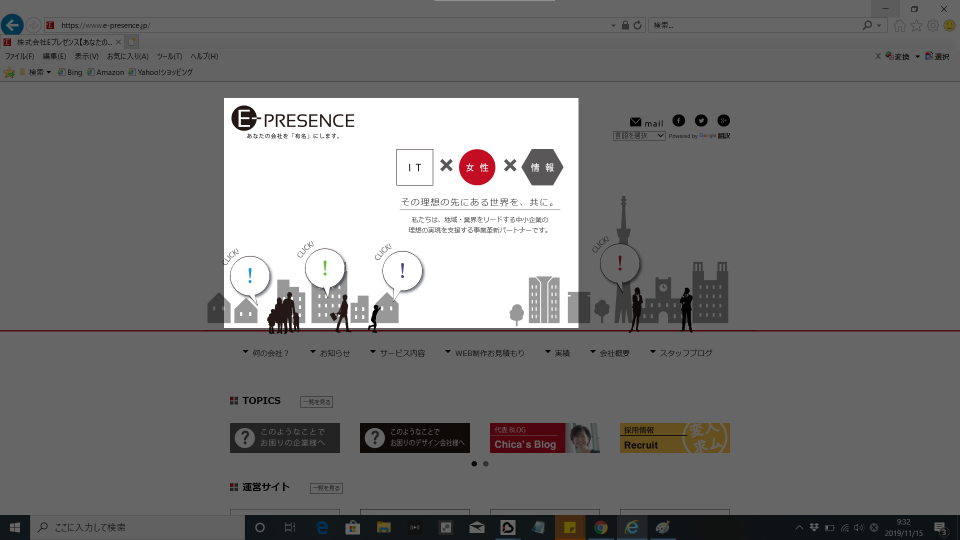Open the ヘルプ(H) menu

pyautogui.click(x=204, y=56)
